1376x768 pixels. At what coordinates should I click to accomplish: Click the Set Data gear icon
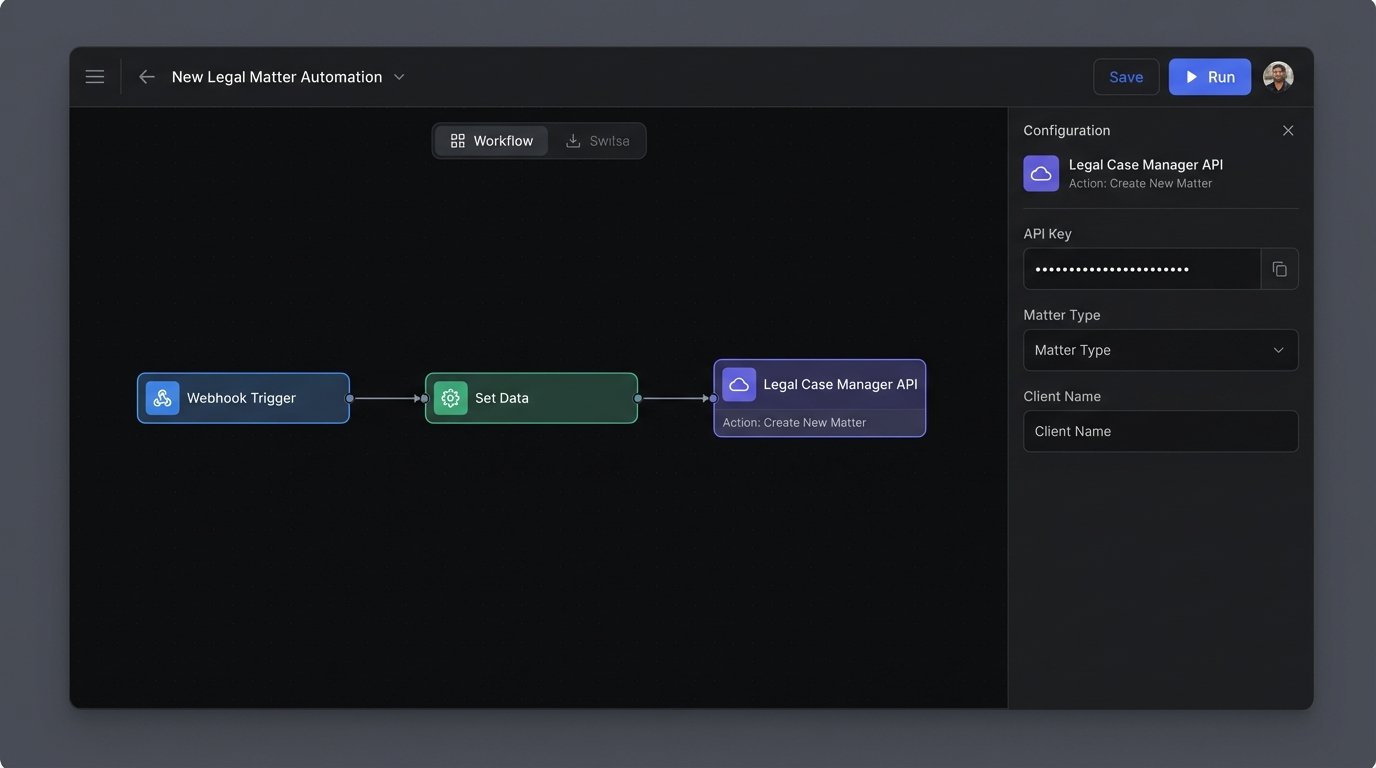point(450,398)
